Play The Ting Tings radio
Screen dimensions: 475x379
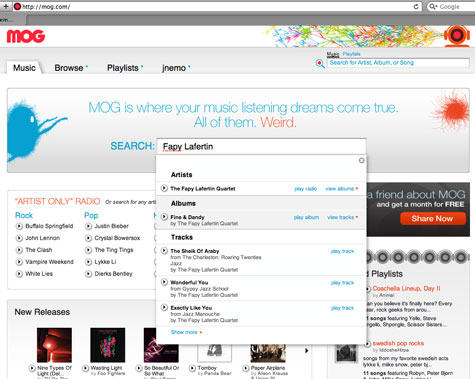pyautogui.click(x=88, y=250)
